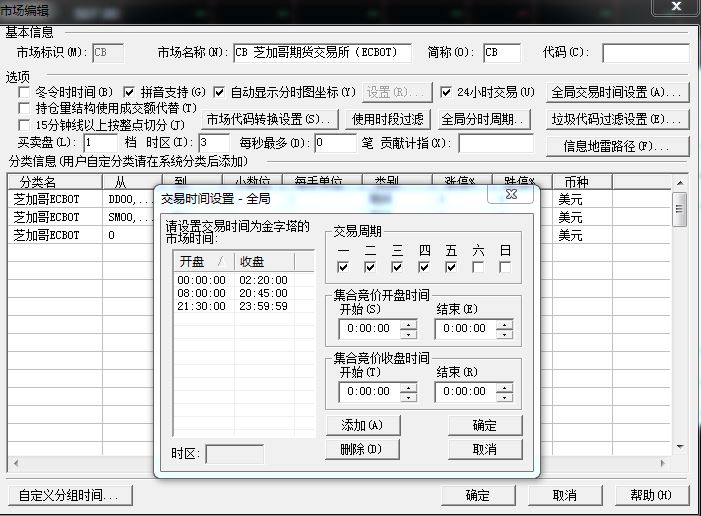Increase the 集合竞价收盘时间 开始 time with up arrow
The height and width of the screenshot is (516, 701).
pyautogui.click(x=407, y=387)
